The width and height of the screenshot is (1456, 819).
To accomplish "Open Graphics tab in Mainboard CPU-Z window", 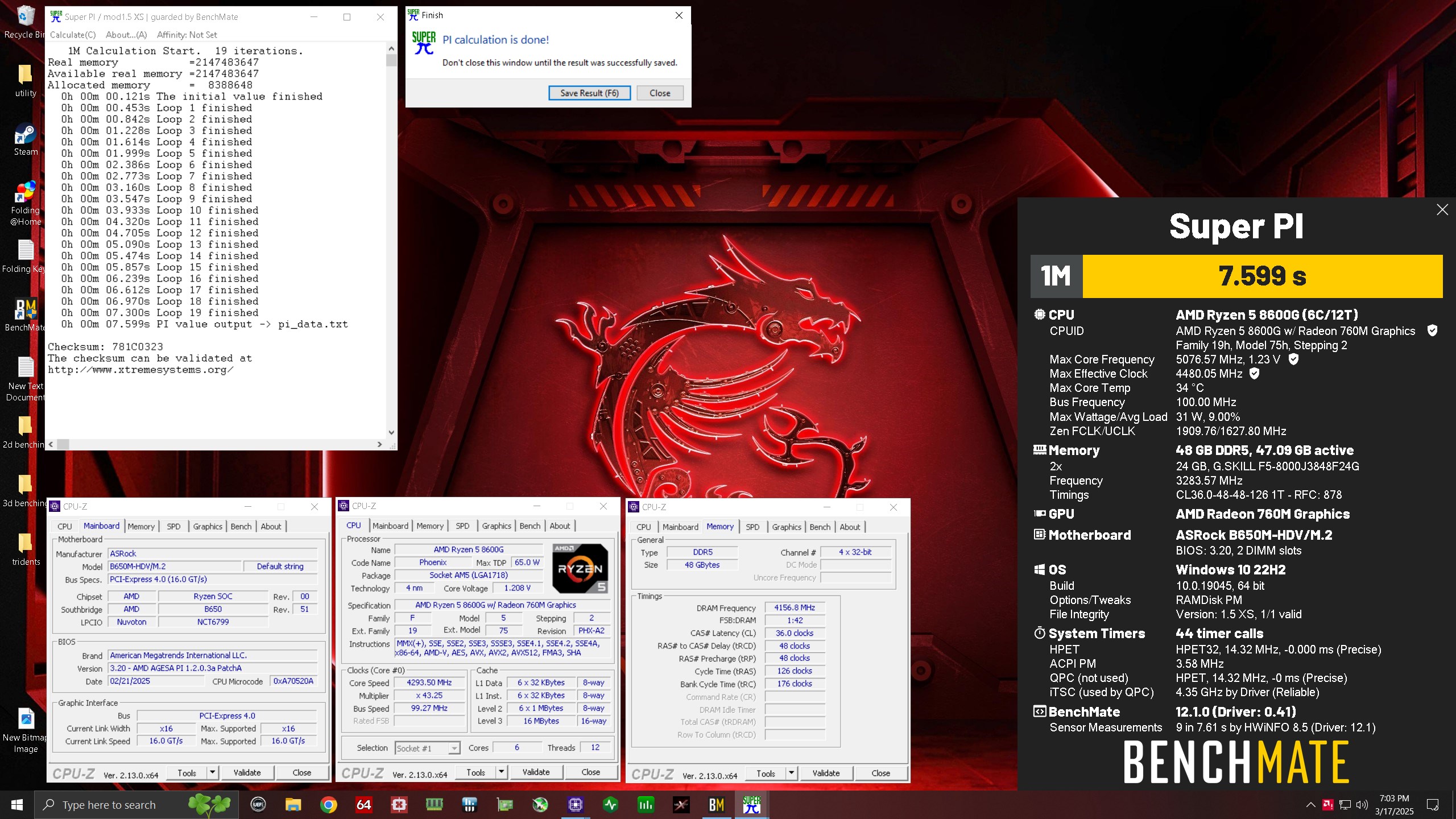I will [x=208, y=527].
